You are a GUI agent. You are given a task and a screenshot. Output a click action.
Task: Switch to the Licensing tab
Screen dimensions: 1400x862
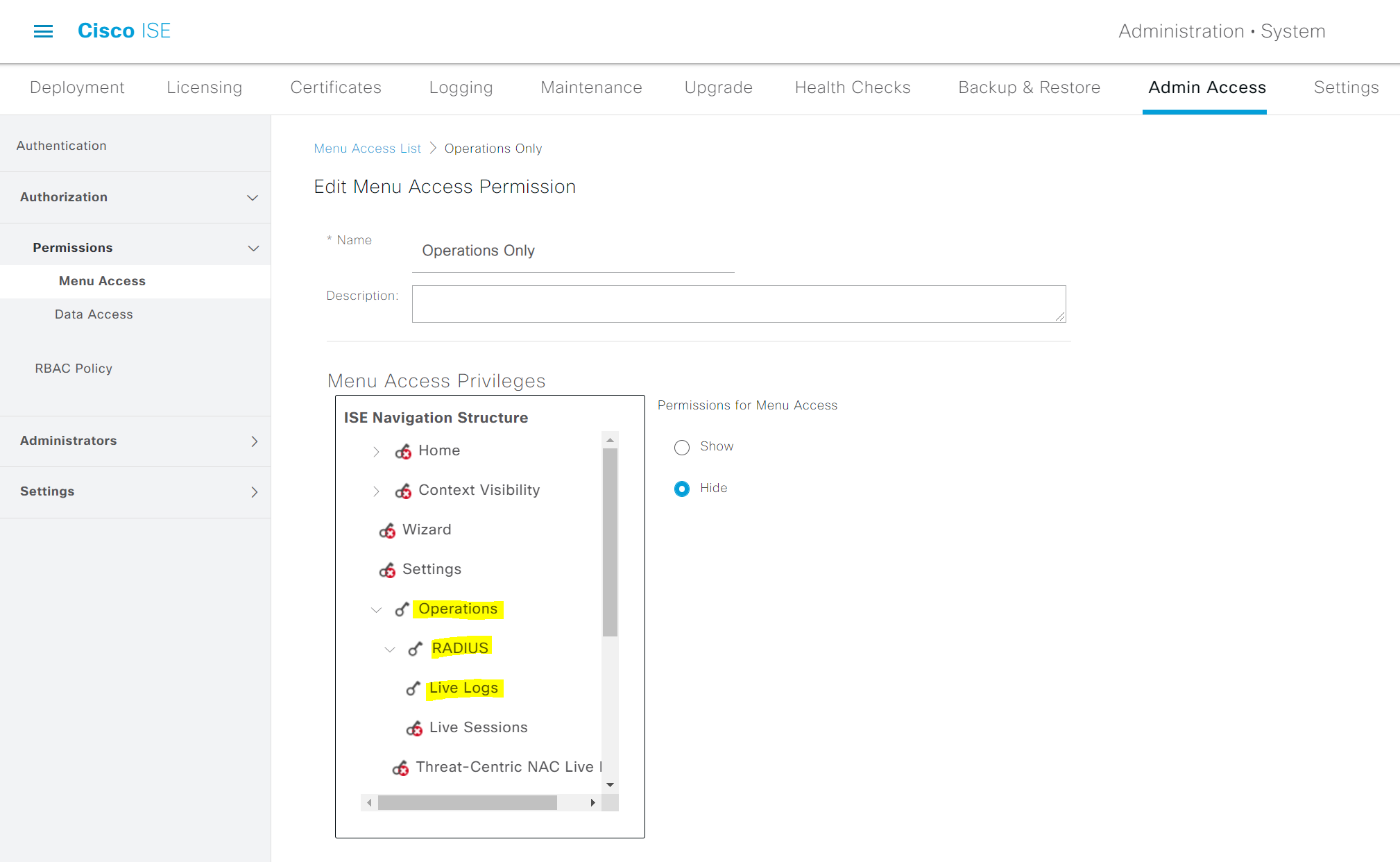pyautogui.click(x=205, y=87)
